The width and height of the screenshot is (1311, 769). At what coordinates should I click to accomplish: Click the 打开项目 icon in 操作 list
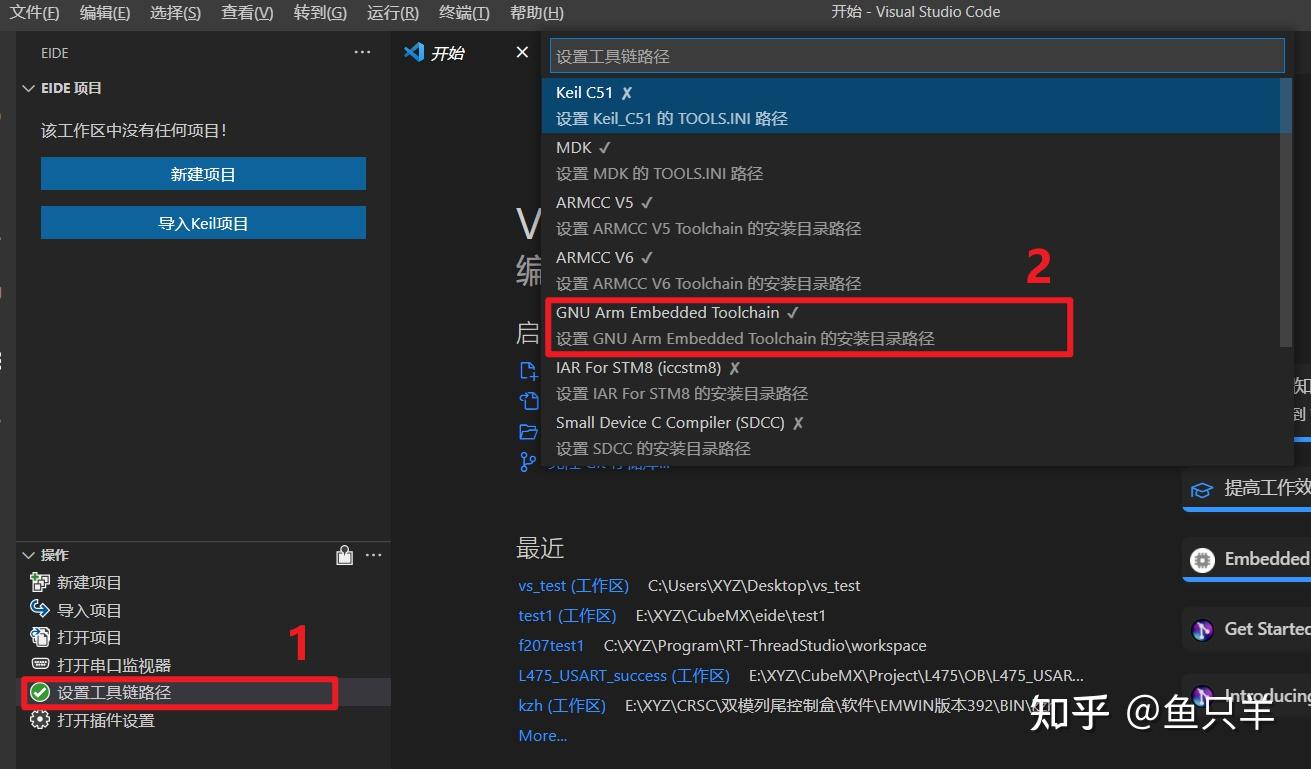tap(39, 637)
